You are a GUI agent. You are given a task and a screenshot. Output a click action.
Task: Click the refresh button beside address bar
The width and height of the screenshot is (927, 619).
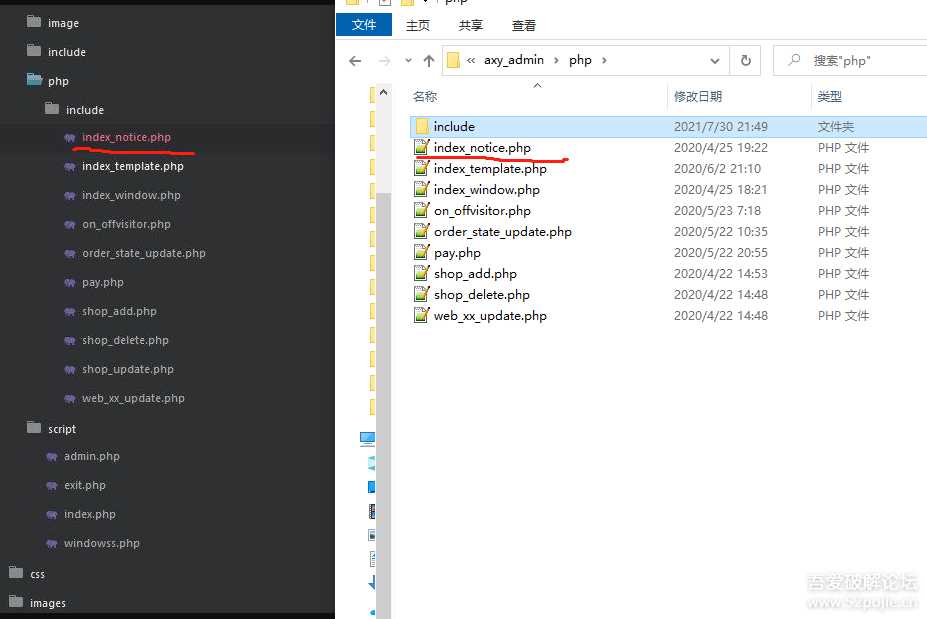point(745,61)
